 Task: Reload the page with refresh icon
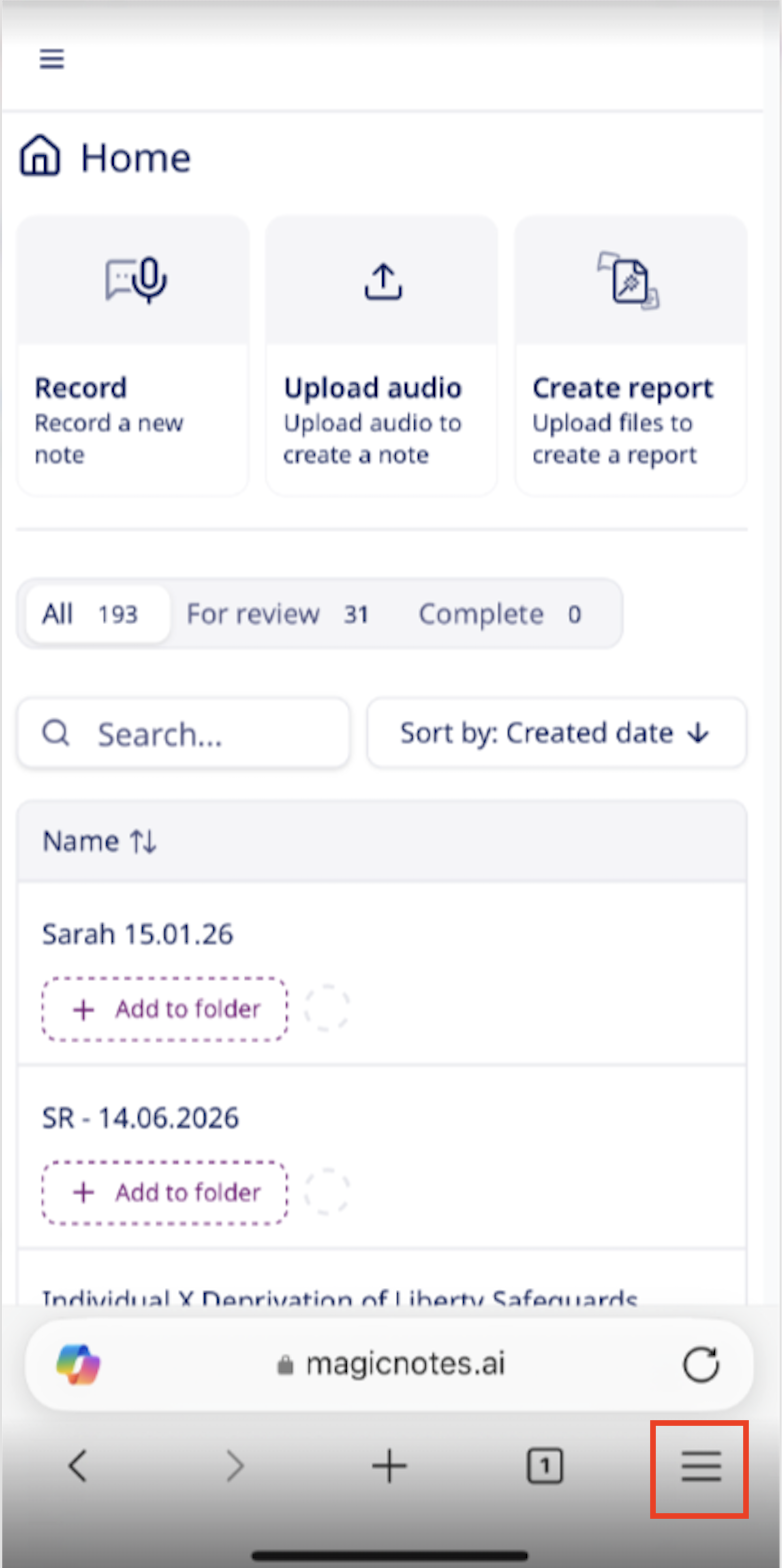point(700,1365)
